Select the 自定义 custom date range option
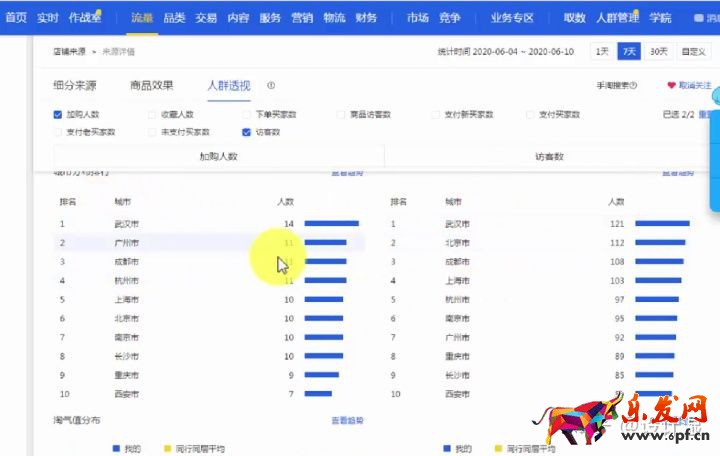 [692, 51]
